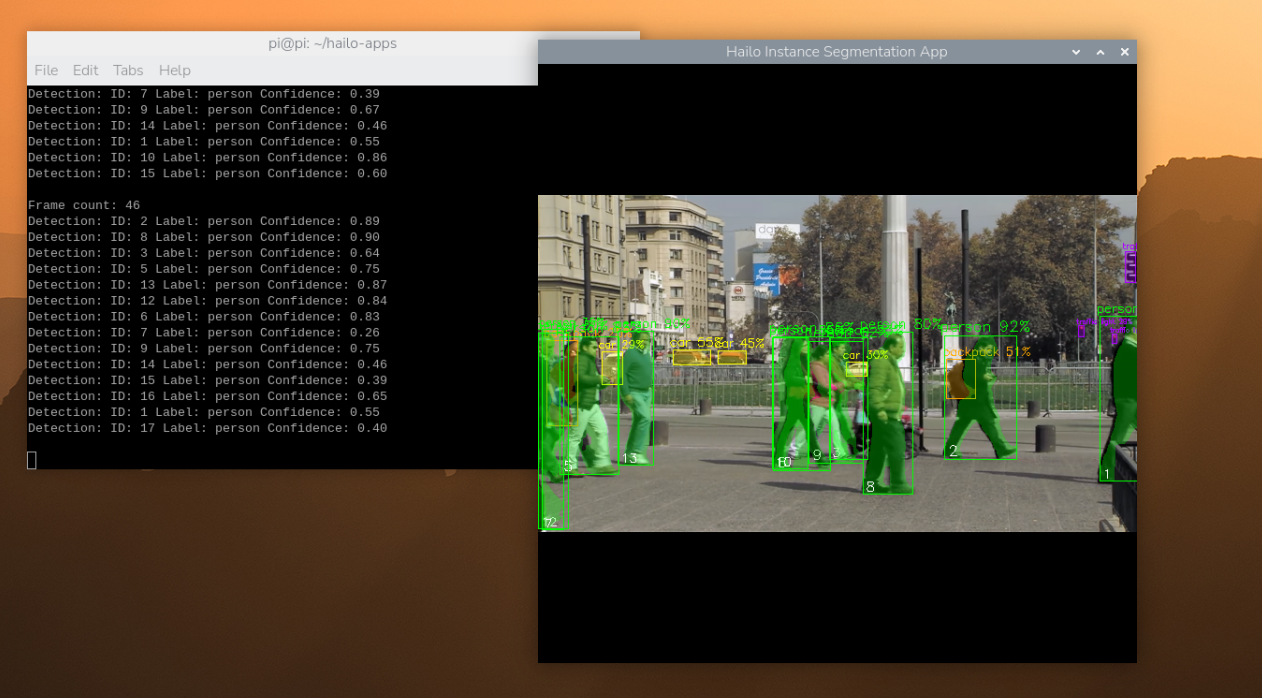Open the Edit menu in the terminal

[85, 70]
